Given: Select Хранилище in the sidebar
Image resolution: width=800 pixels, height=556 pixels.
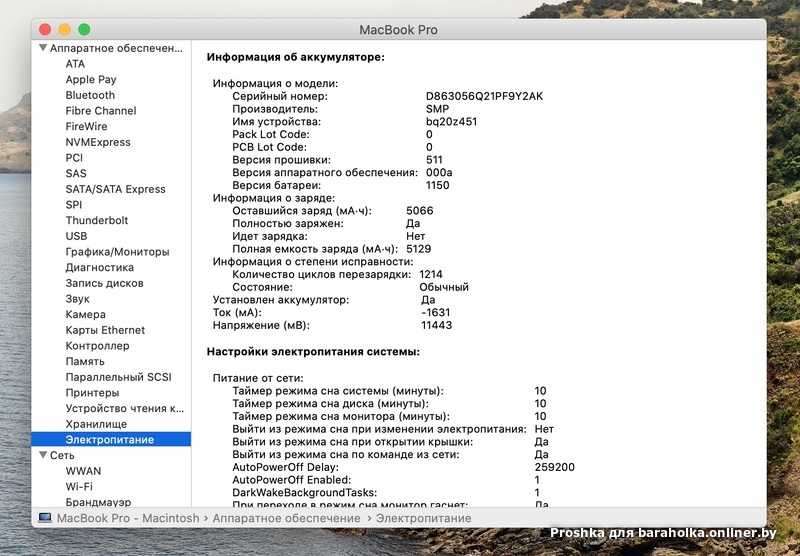Looking at the screenshot, I should (96, 424).
